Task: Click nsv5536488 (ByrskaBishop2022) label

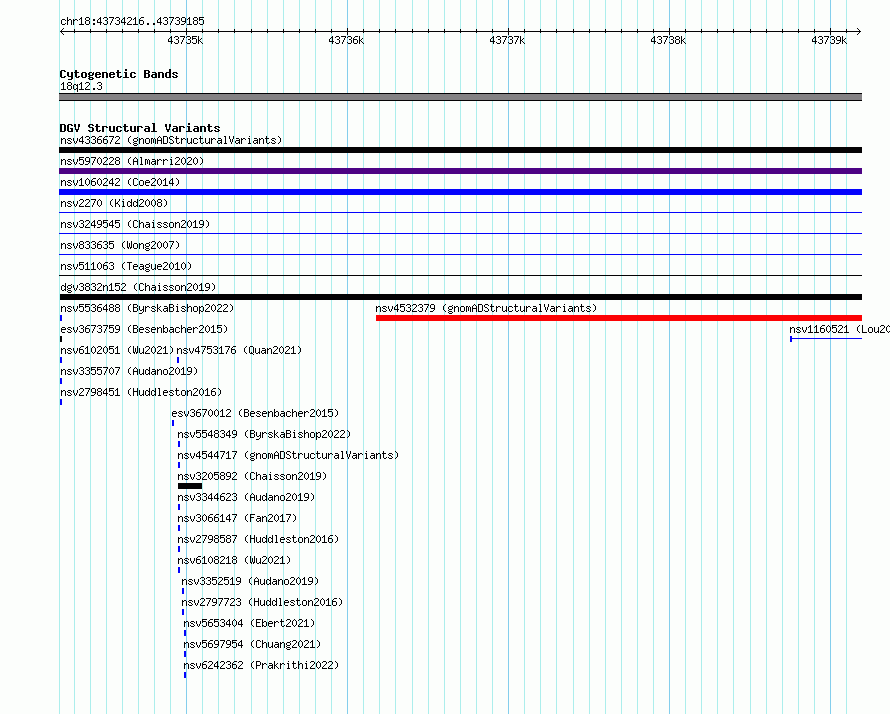Action: [147, 308]
